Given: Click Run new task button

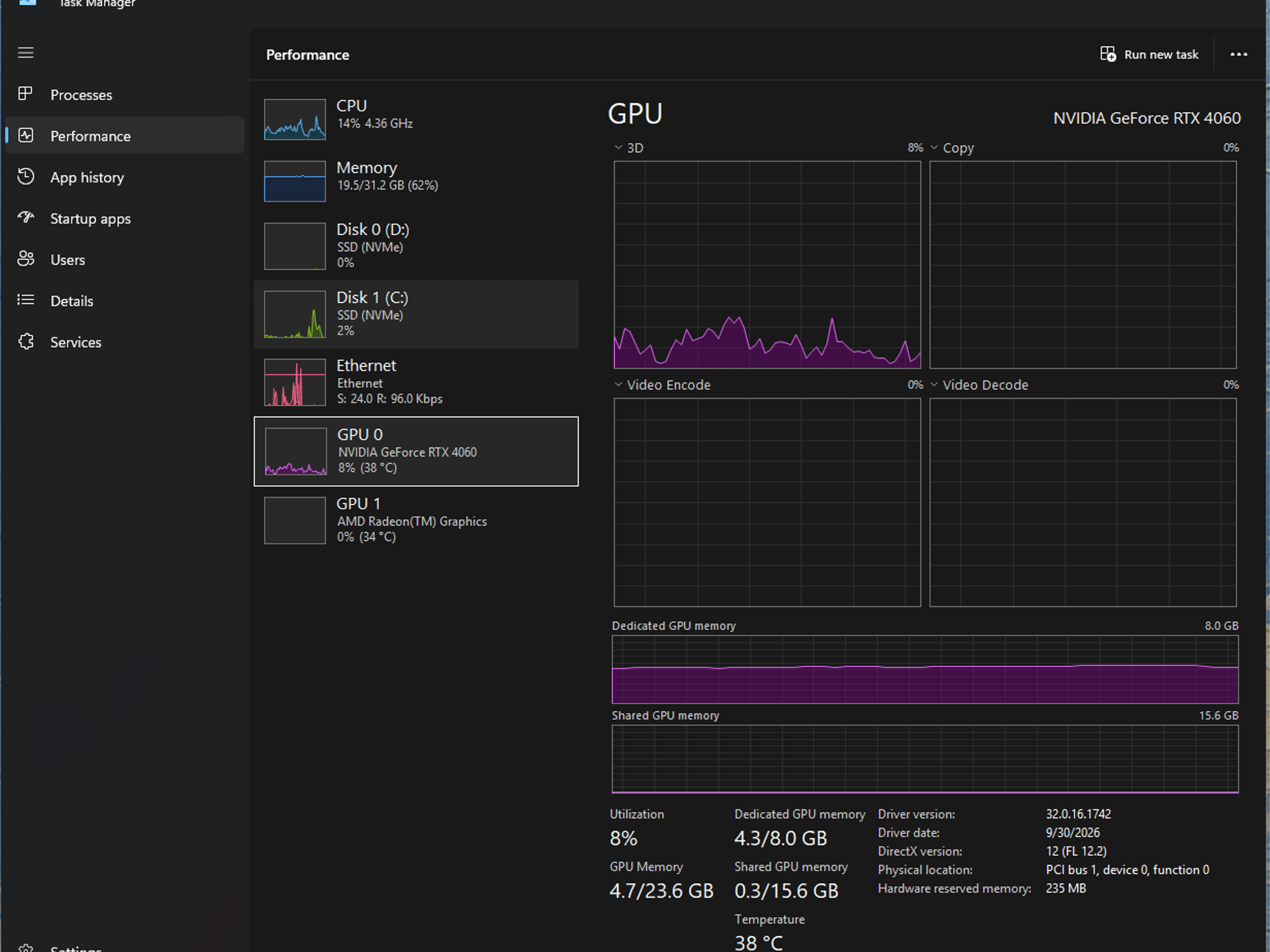Looking at the screenshot, I should [1150, 55].
